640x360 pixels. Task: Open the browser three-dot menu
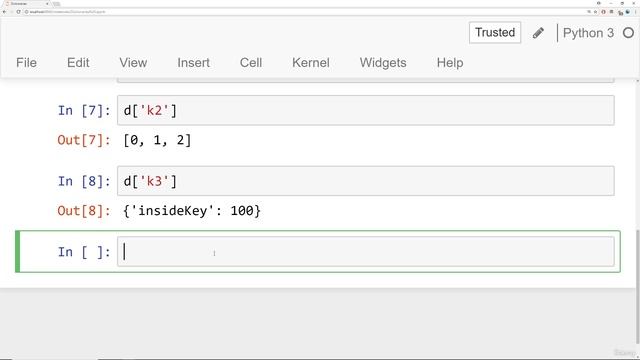[x=636, y=12]
